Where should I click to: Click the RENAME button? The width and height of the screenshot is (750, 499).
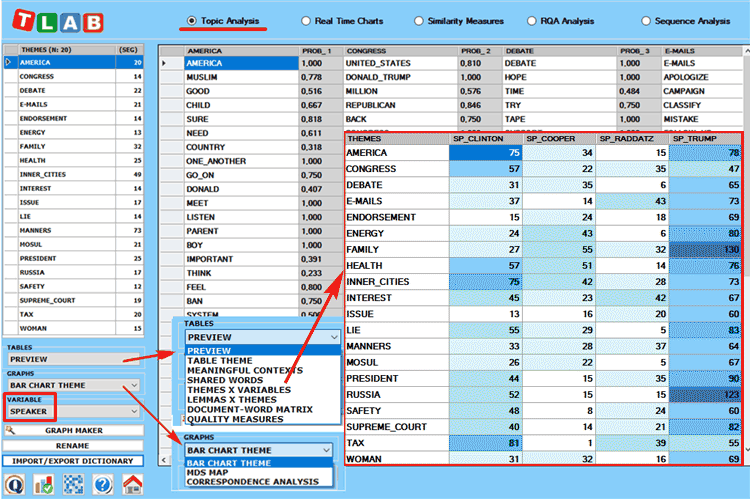tap(73, 445)
